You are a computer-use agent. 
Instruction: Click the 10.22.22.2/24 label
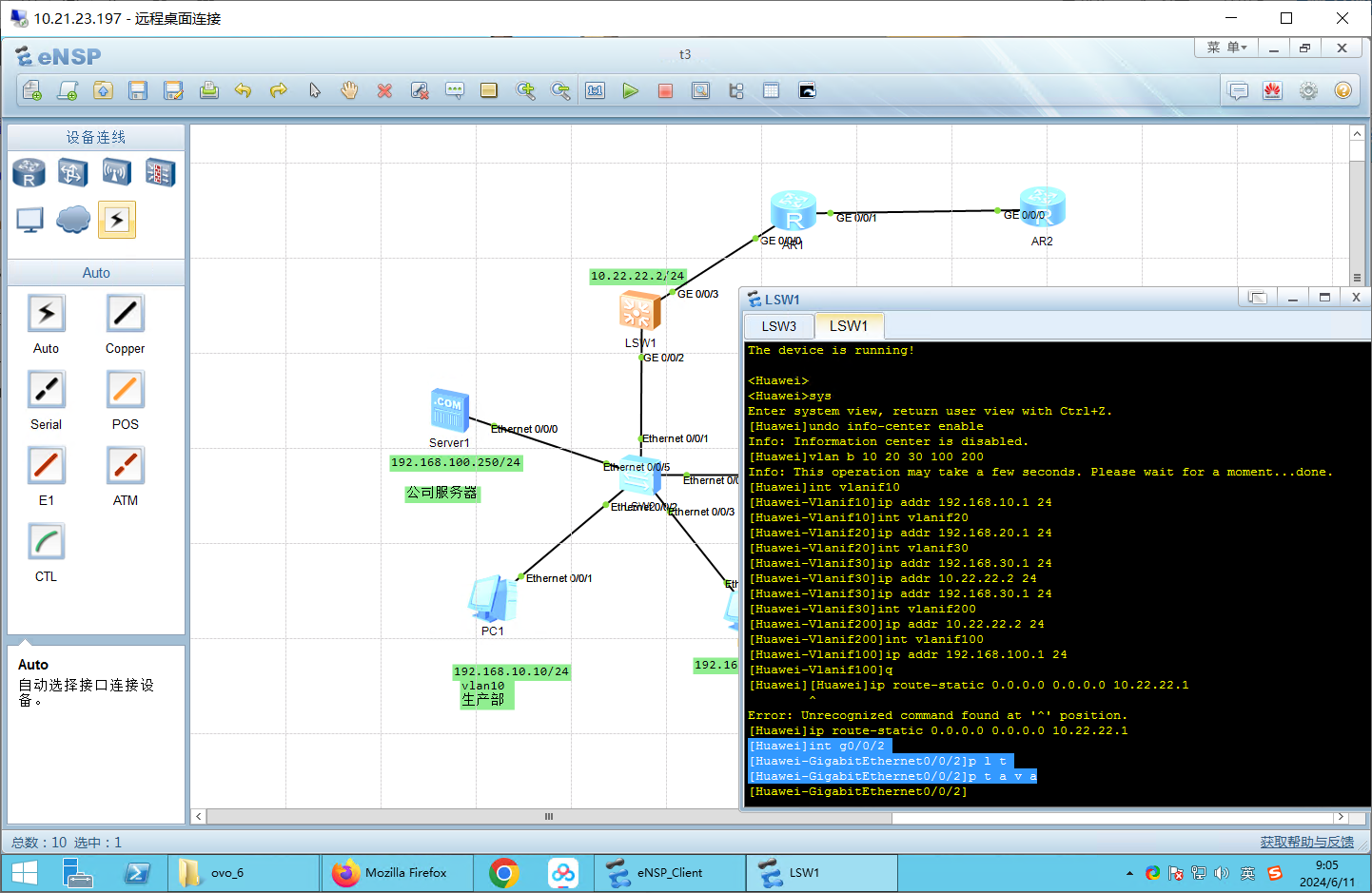coord(637,276)
